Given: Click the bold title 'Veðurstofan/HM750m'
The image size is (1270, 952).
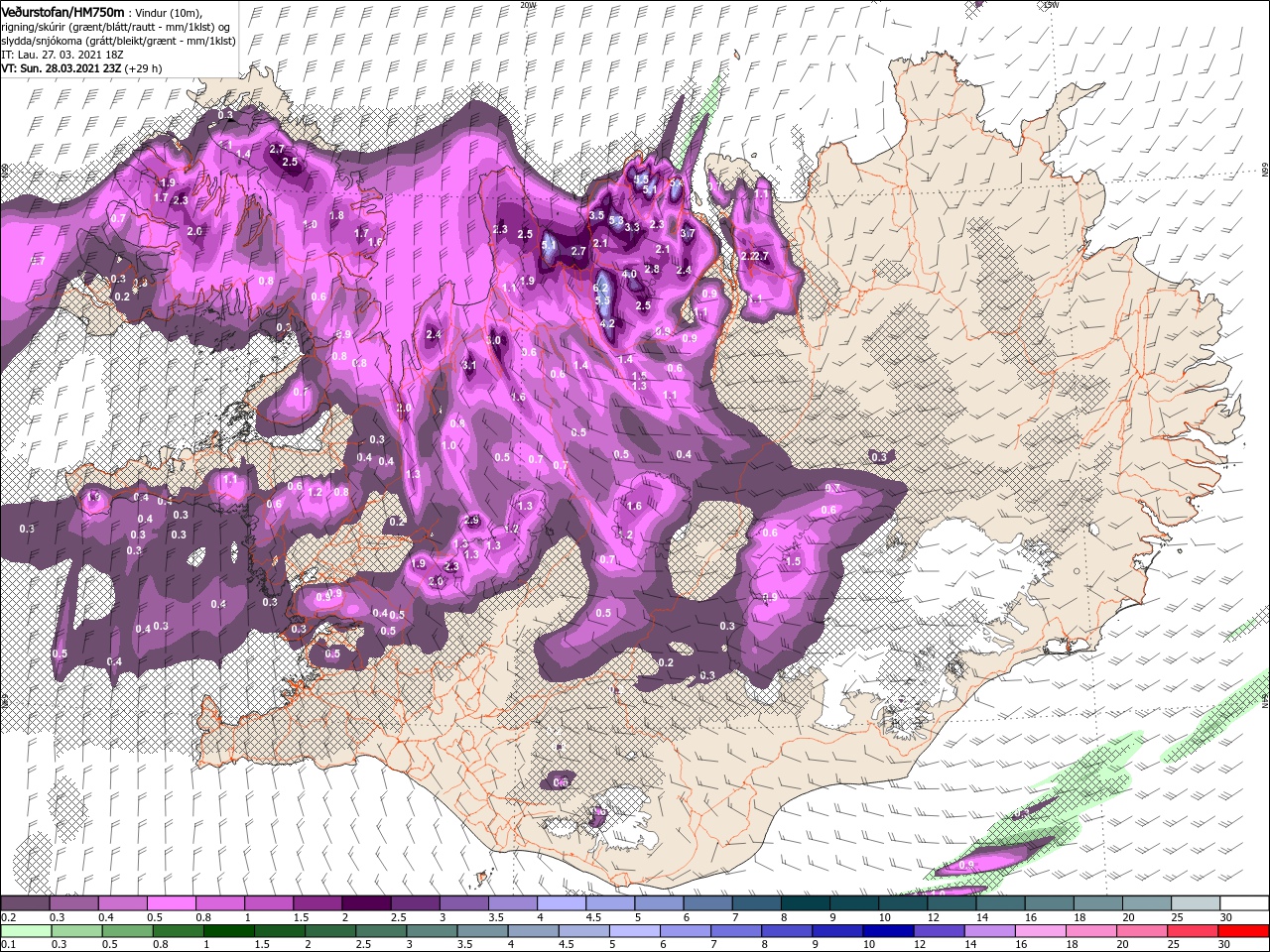Looking at the screenshot, I should click(63, 12).
